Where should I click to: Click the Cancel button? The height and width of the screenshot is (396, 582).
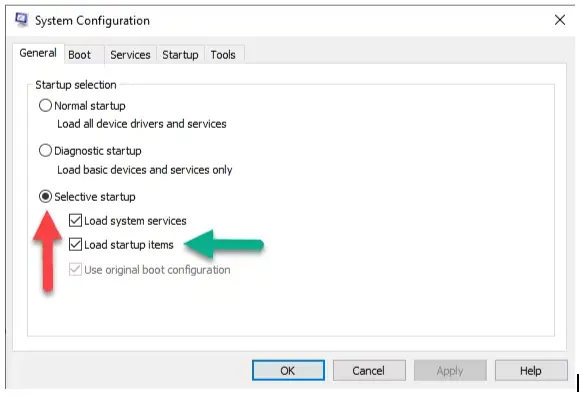point(369,370)
